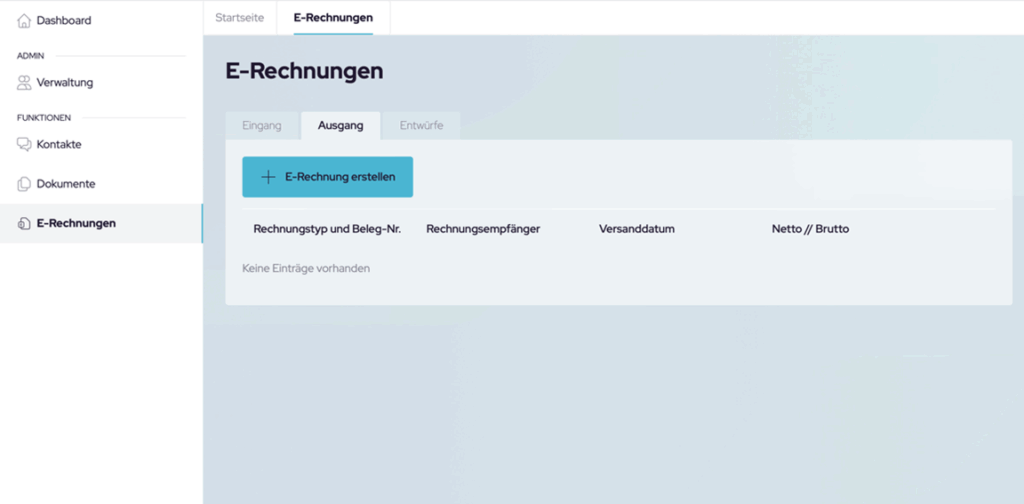Sort by the Versanddatum column header
This screenshot has height=504, width=1024.
637,229
